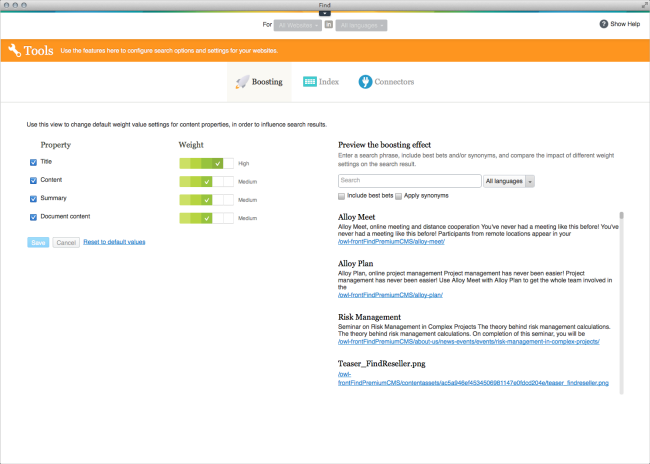Open the top bar All languages dropdown
This screenshot has height=464, width=650.
pos(361,24)
